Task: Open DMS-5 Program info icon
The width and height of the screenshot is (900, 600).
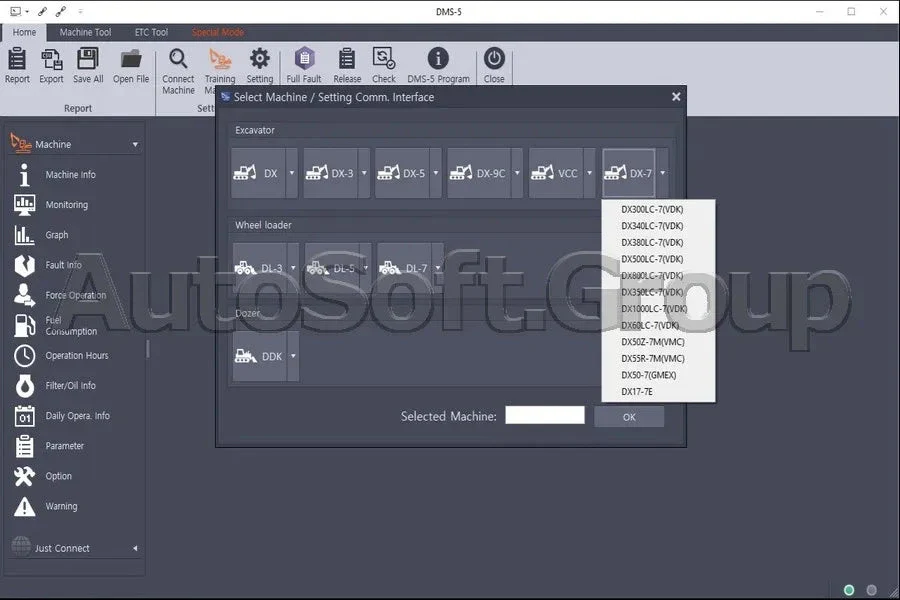Action: (x=438, y=59)
